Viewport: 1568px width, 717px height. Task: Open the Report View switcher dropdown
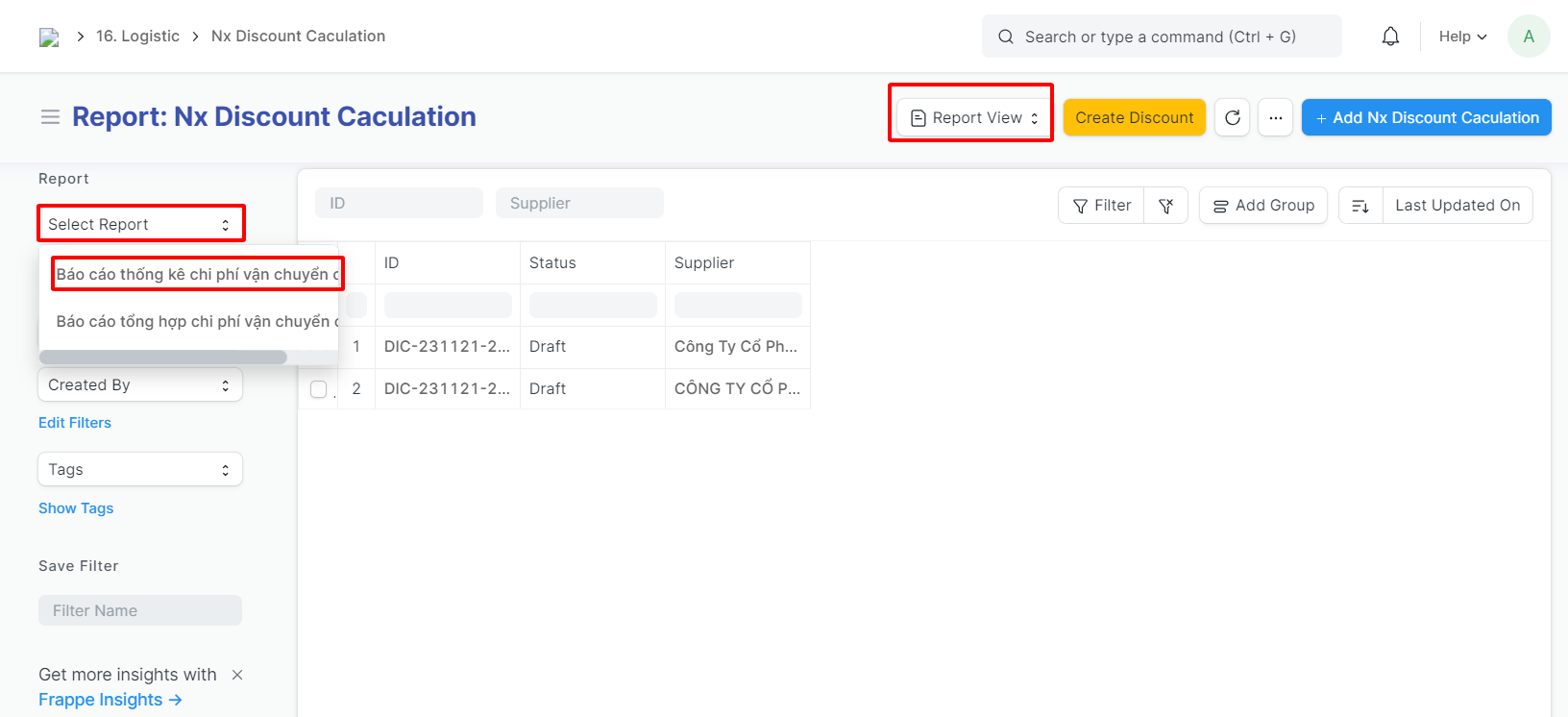coord(973,117)
